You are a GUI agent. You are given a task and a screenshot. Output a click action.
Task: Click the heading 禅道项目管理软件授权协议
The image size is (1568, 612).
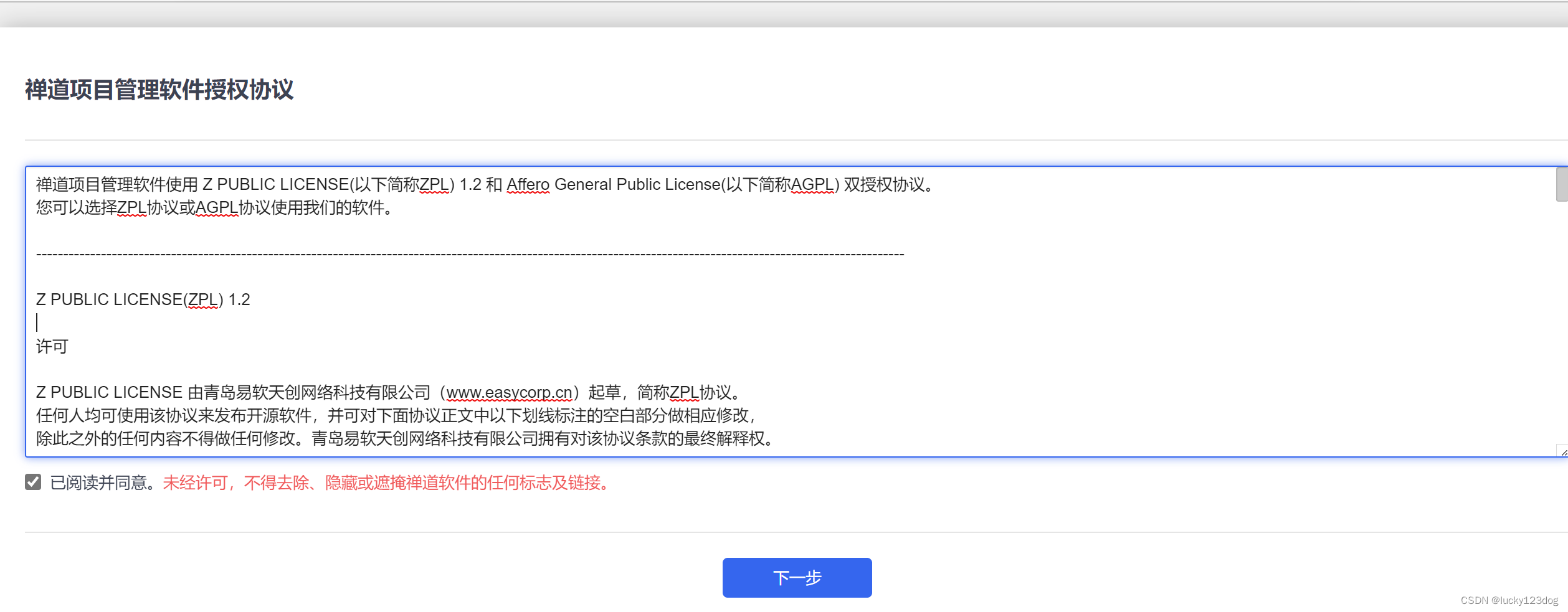pos(159,90)
